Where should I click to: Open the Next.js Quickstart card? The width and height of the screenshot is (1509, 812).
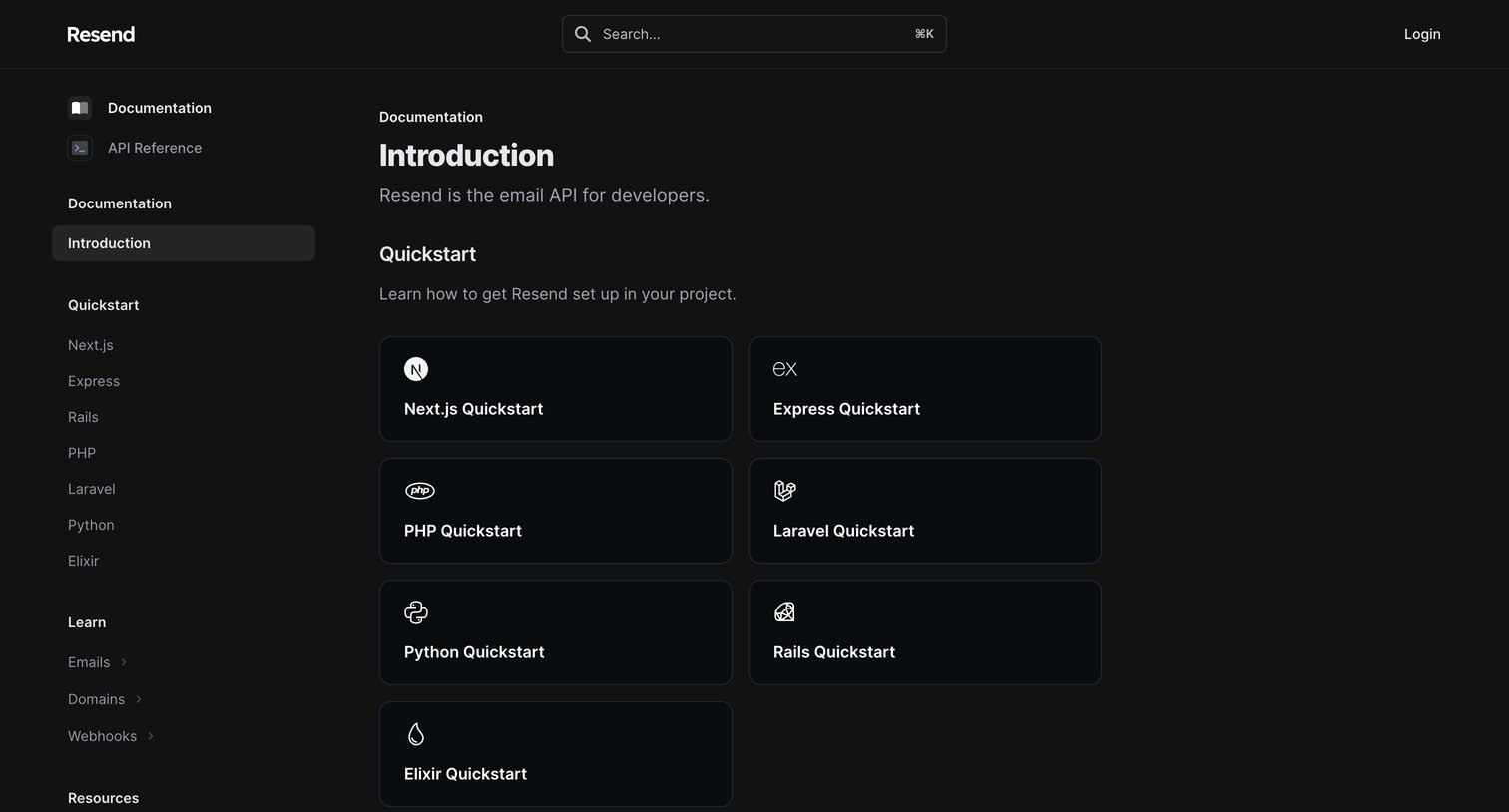[x=556, y=389]
